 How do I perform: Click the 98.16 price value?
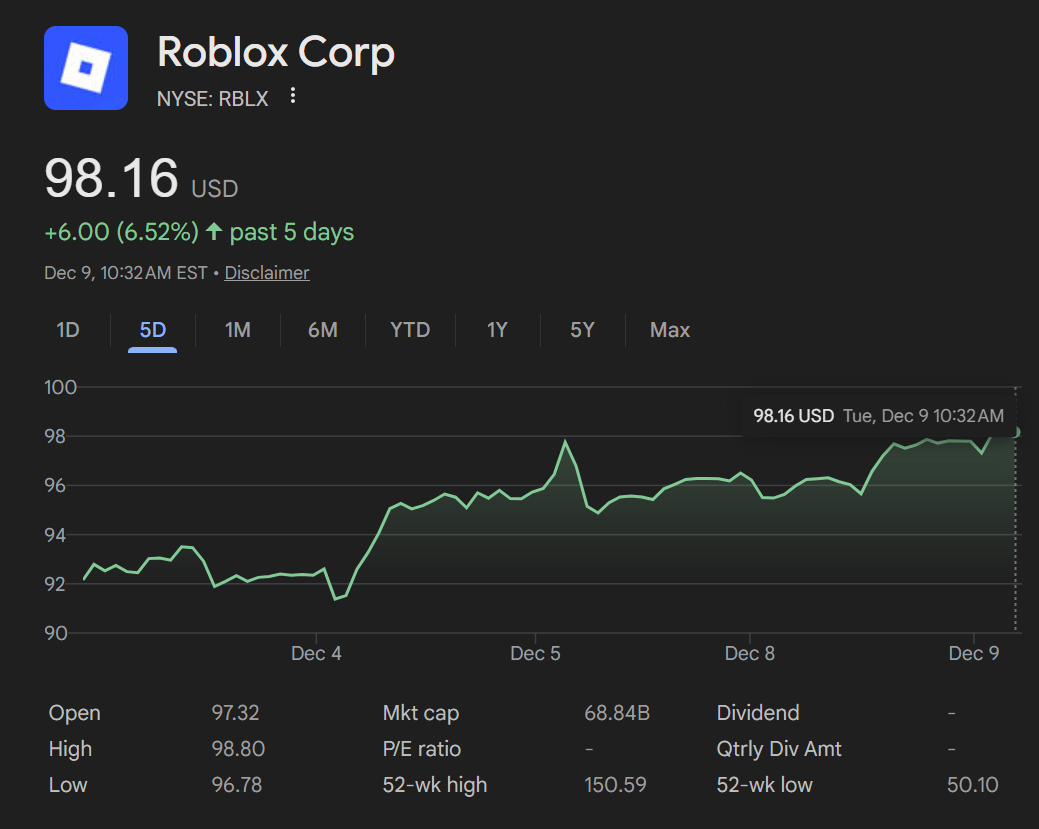point(111,178)
